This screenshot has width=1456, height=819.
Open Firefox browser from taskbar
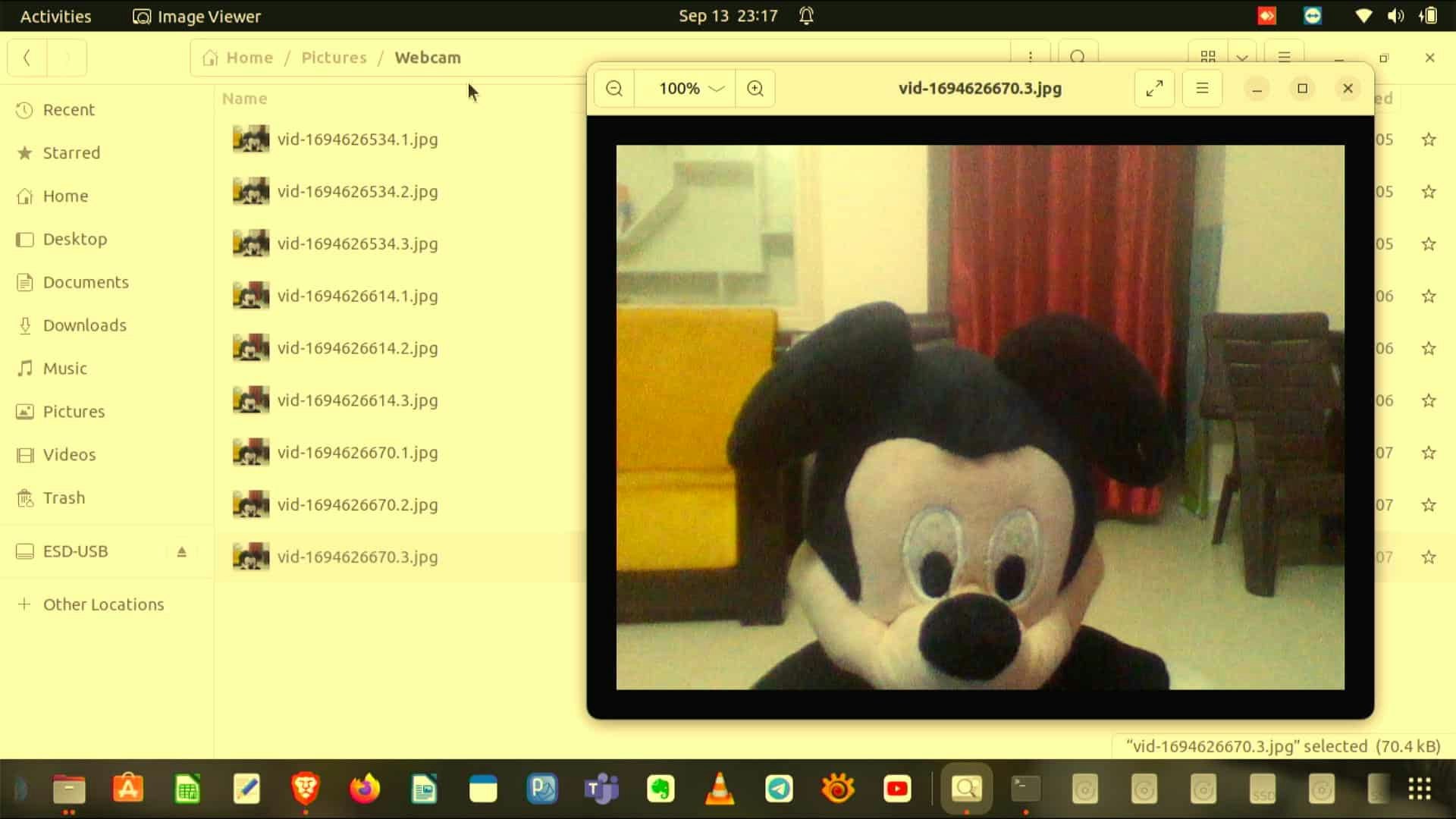tap(365, 789)
